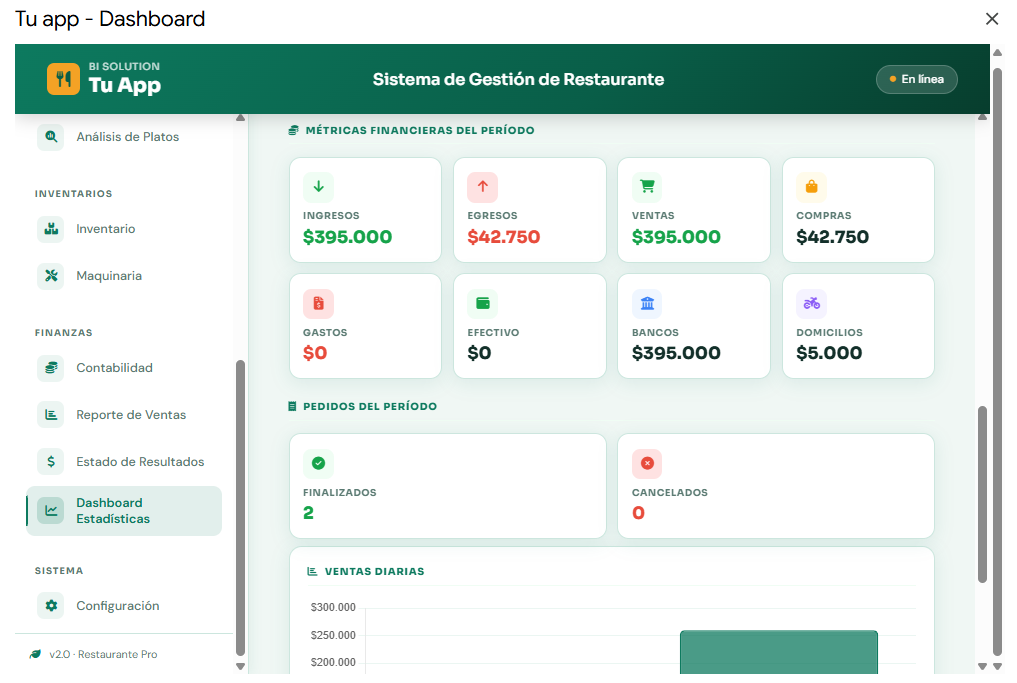Click the Ingresos $395.000 card

click(365, 210)
